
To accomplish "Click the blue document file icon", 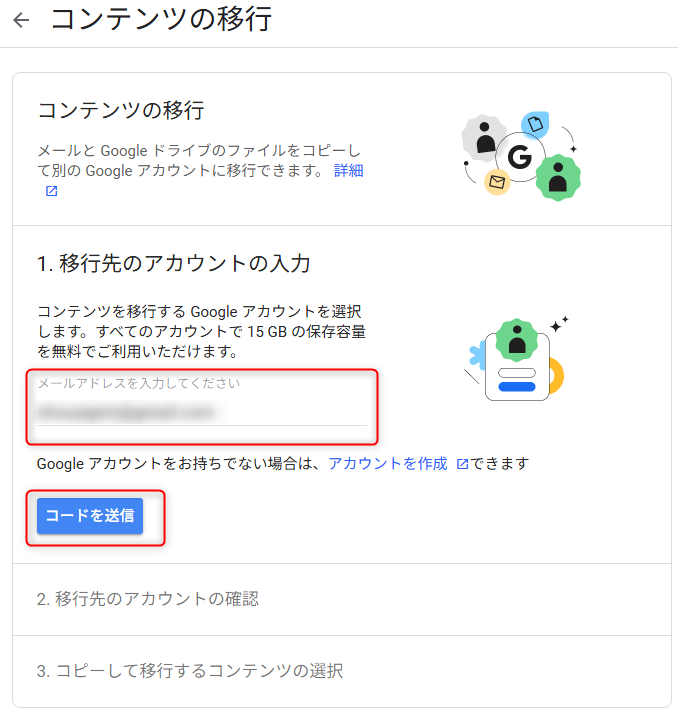I will point(535,124).
